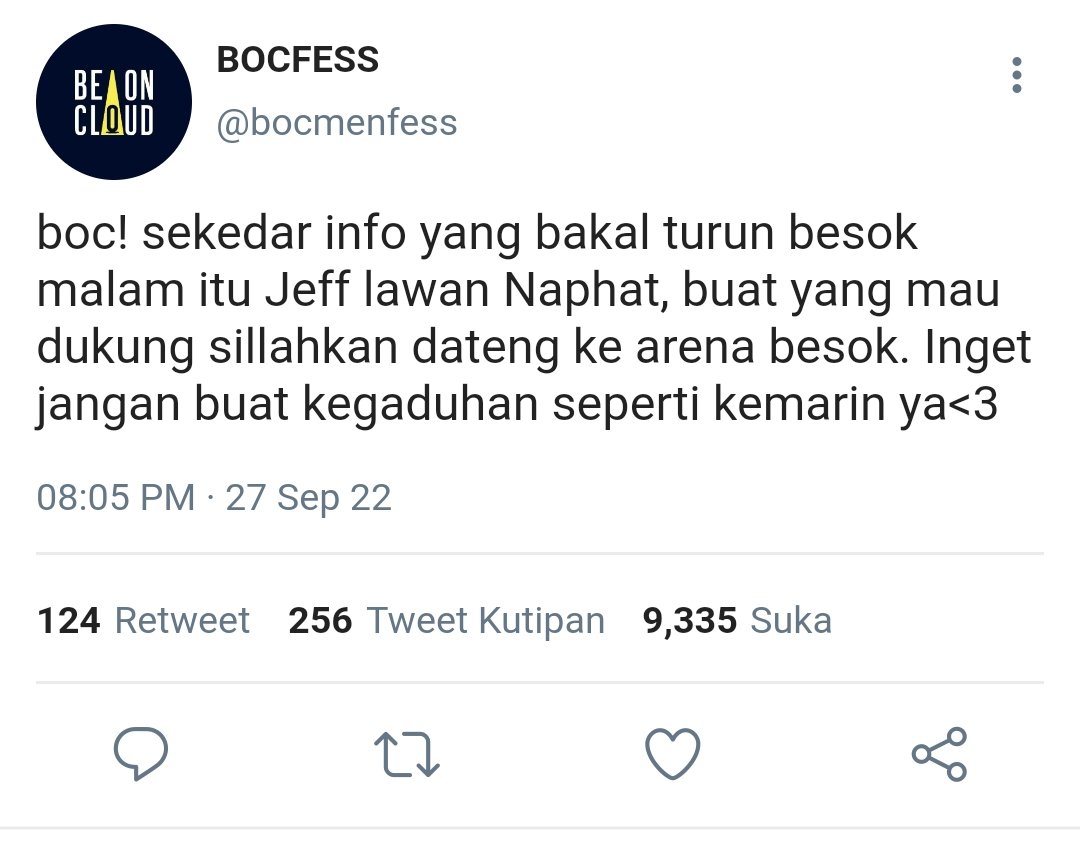1080x846 pixels.
Task: Select the number 256 quote count
Action: pyautogui.click(x=320, y=620)
